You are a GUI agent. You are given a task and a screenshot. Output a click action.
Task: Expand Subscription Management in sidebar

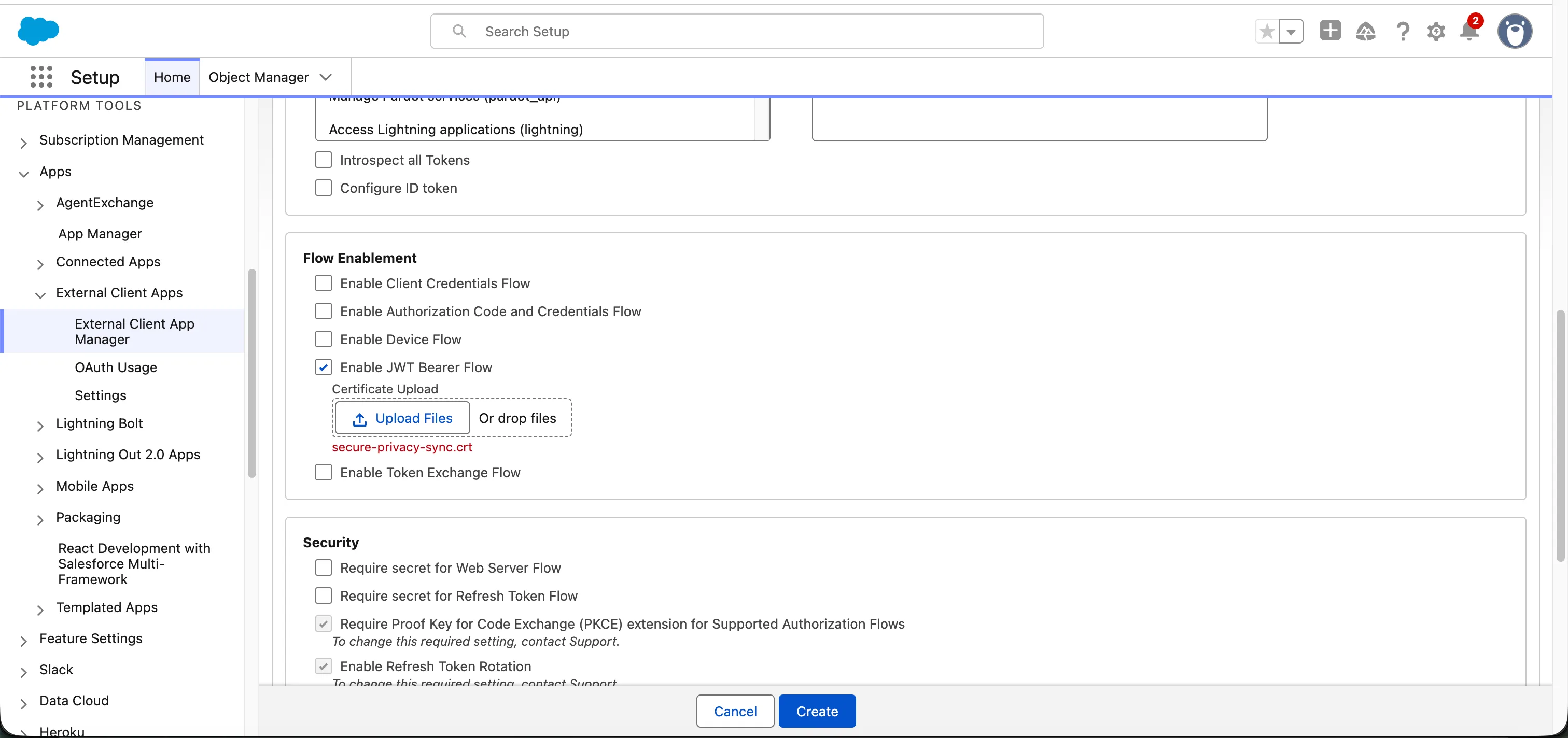pyautogui.click(x=24, y=143)
